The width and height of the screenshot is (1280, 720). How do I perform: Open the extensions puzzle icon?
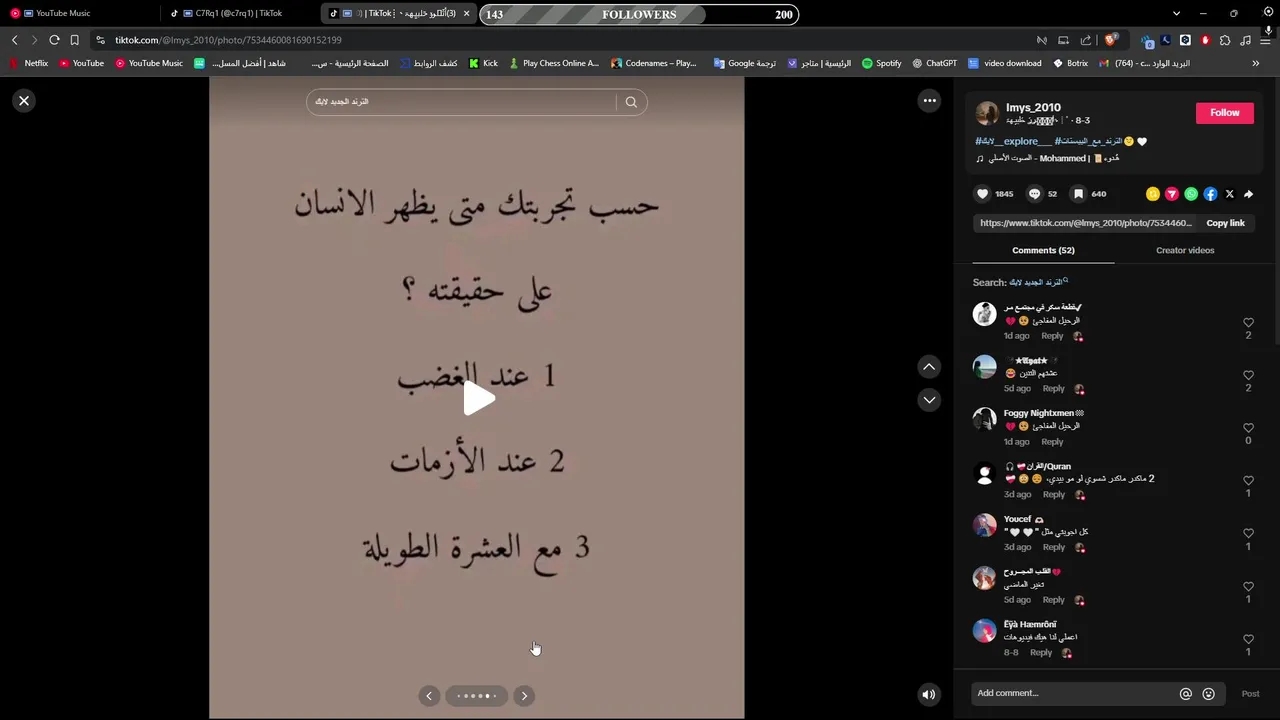[x=1225, y=40]
